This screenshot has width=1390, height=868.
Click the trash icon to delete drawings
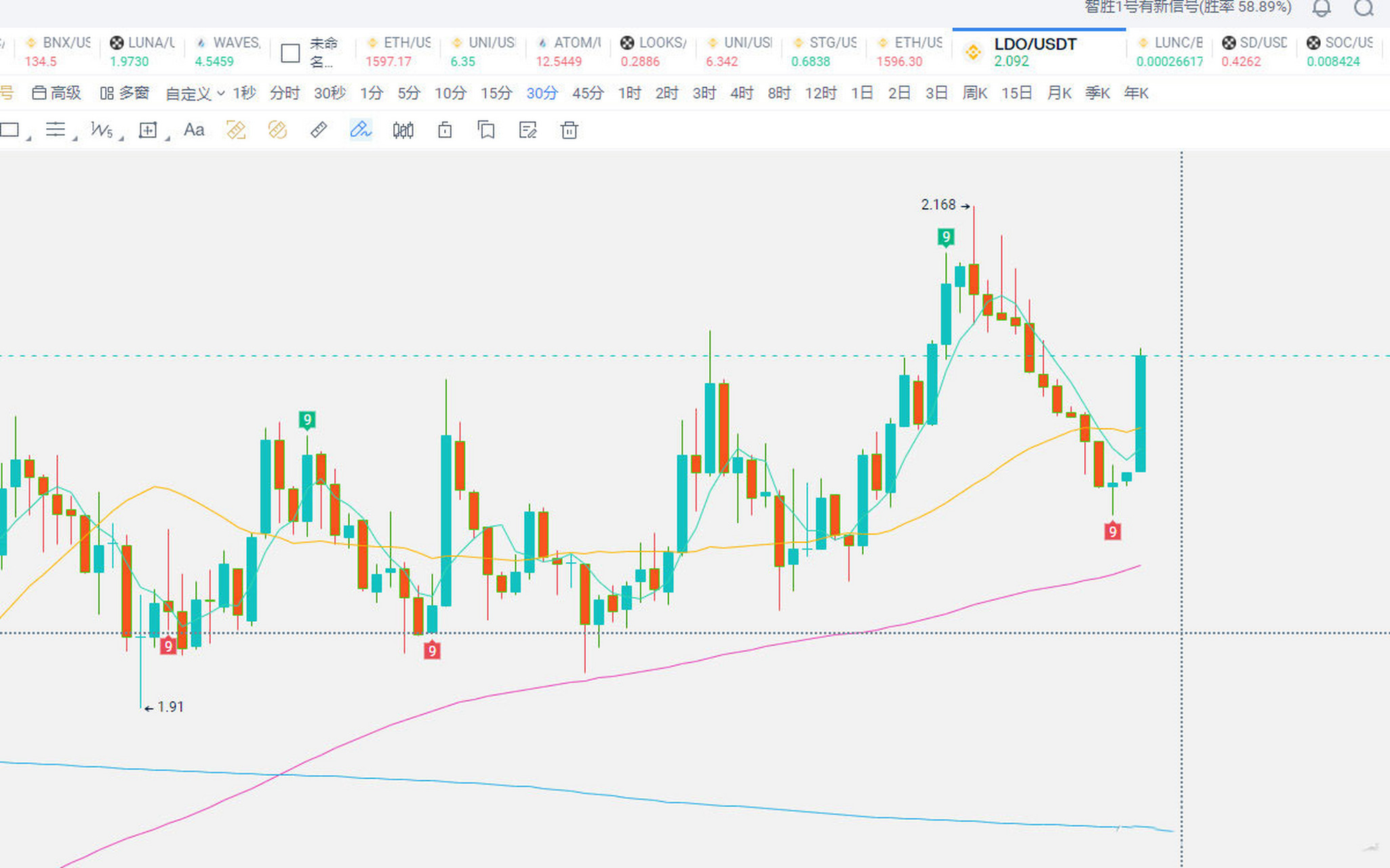[570, 130]
